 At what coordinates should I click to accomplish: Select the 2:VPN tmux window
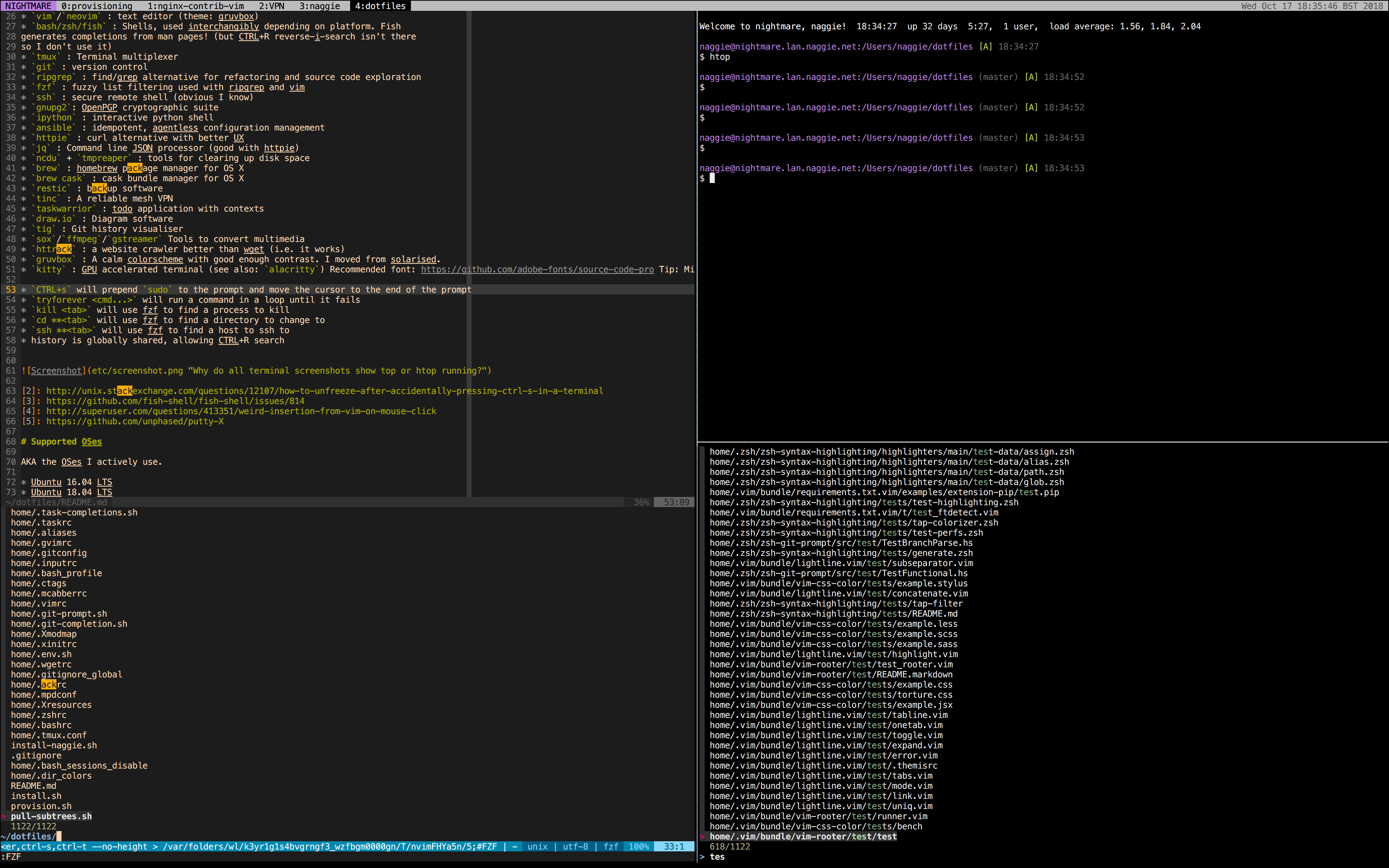272,6
